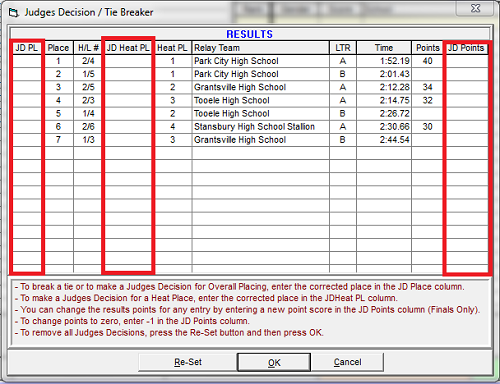The width and height of the screenshot is (500, 384).
Task: Select Tooele High School in place 4 row
Action: click(x=232, y=100)
